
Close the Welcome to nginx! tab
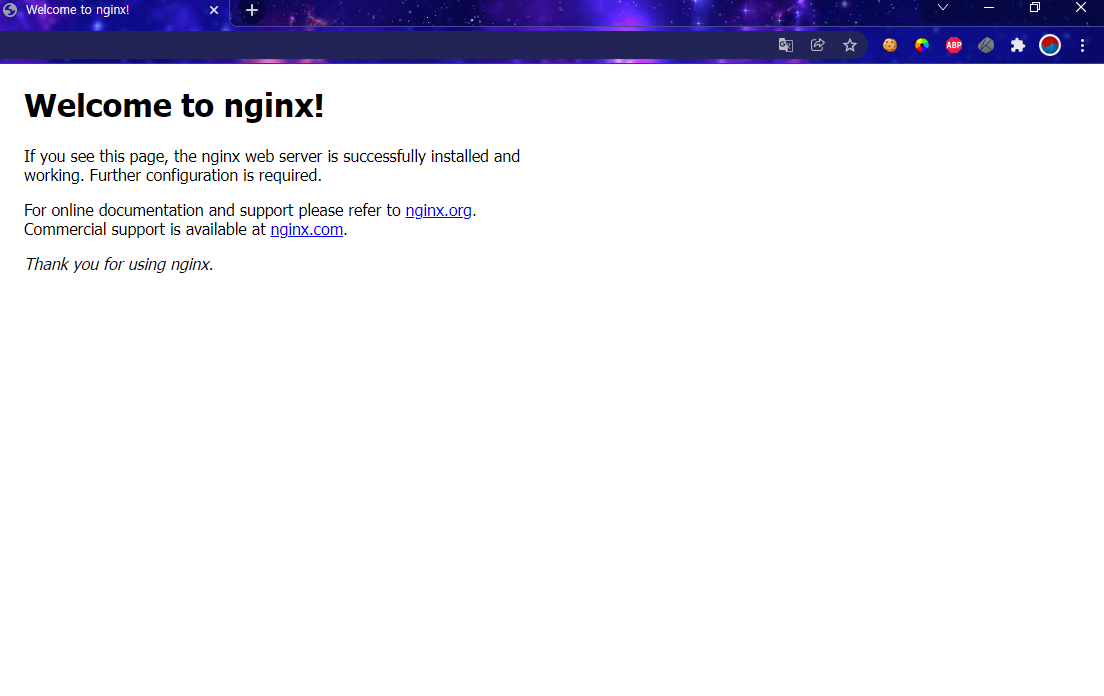point(214,11)
